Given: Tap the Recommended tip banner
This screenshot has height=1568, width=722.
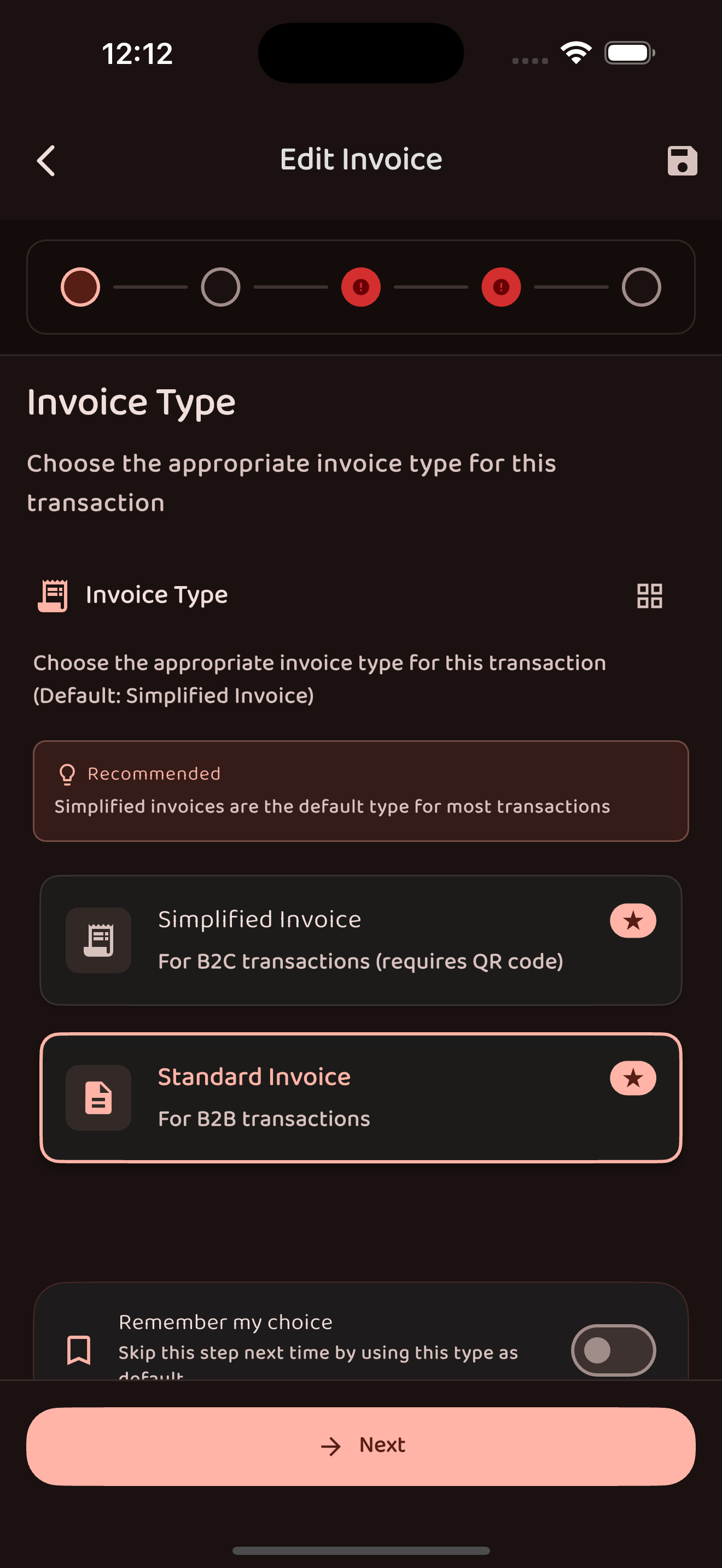Looking at the screenshot, I should (x=360, y=791).
